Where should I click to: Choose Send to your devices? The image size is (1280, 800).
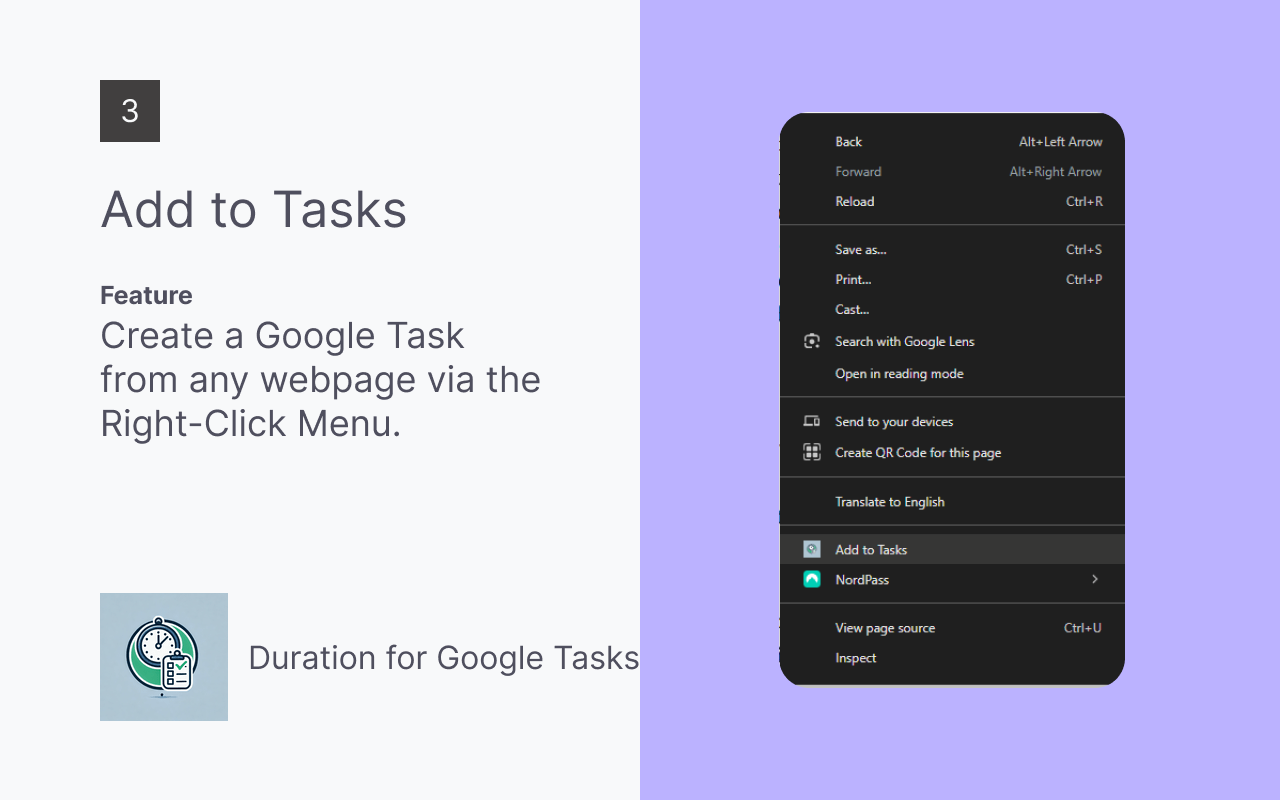click(x=952, y=421)
